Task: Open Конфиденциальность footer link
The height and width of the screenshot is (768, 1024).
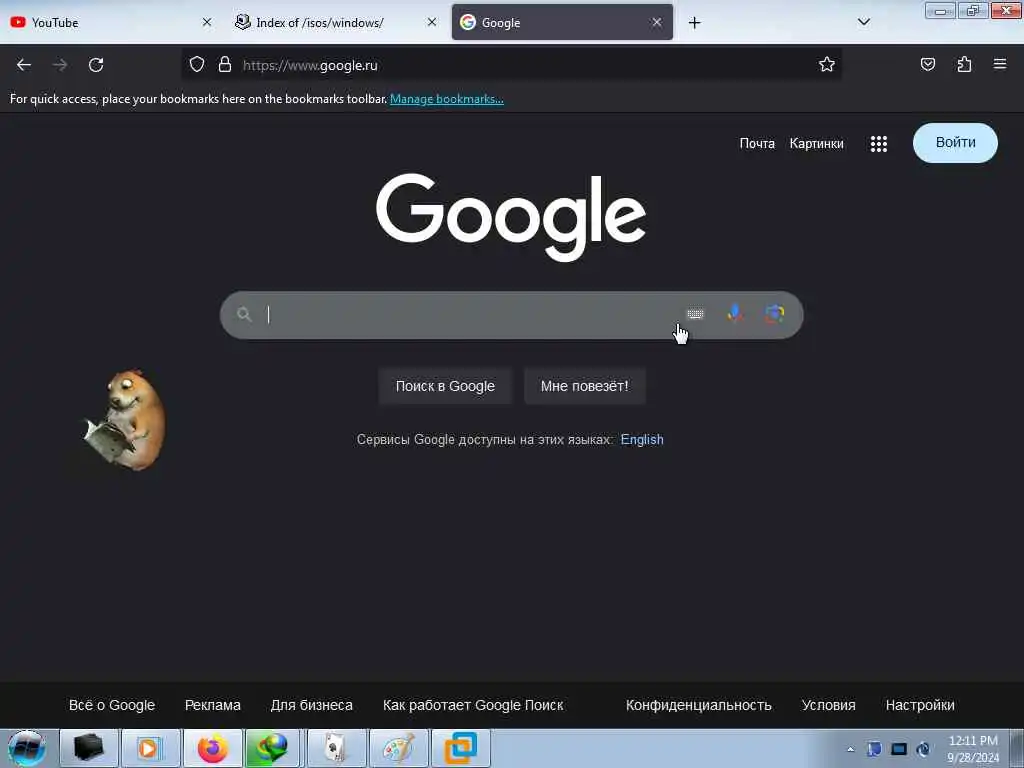Action: (699, 705)
